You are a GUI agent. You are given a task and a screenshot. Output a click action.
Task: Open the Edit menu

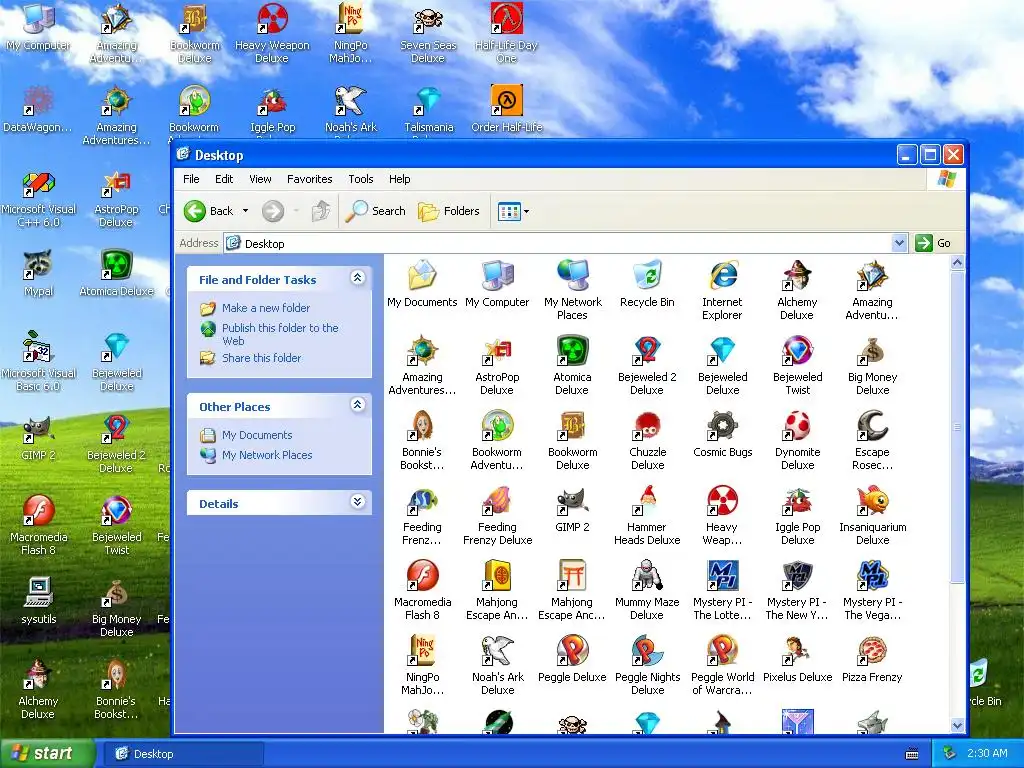tap(224, 179)
